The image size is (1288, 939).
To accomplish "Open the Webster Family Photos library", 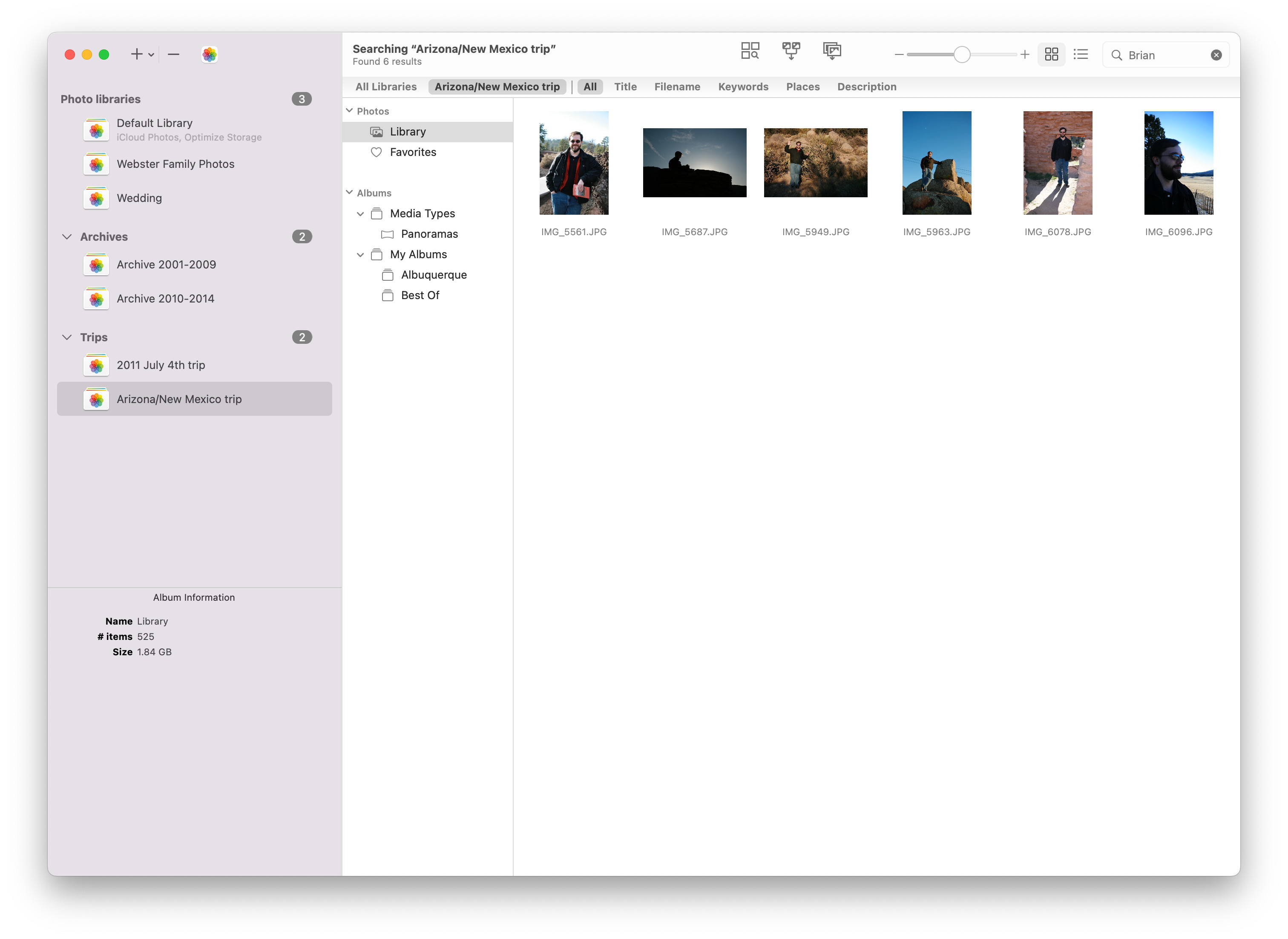I will coord(175,164).
